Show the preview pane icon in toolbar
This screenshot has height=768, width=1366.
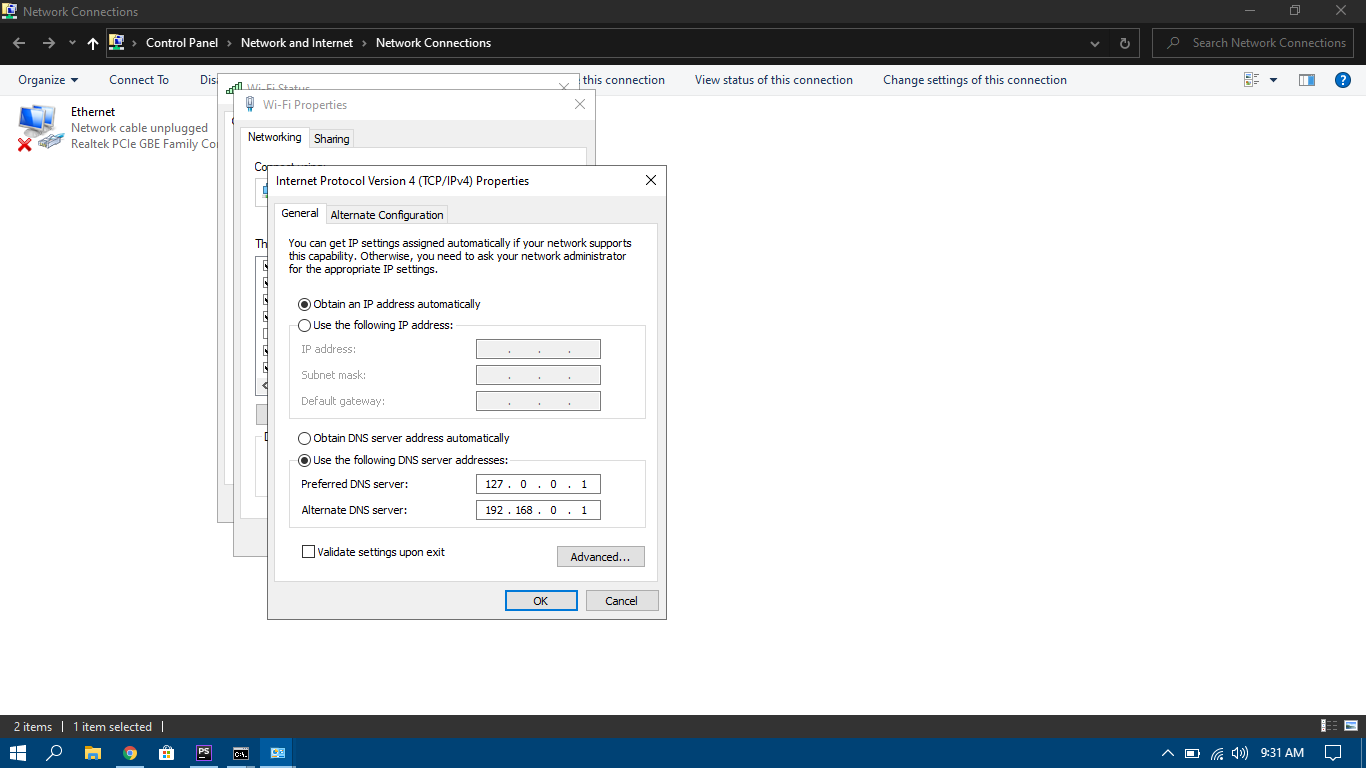pyautogui.click(x=1306, y=79)
